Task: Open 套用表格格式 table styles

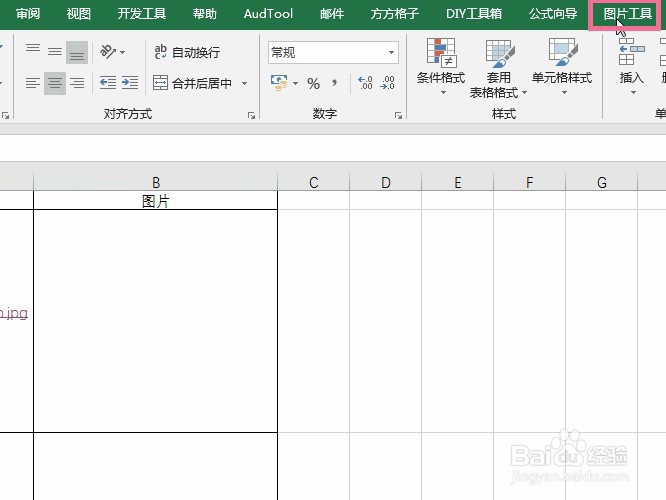Action: [498, 68]
